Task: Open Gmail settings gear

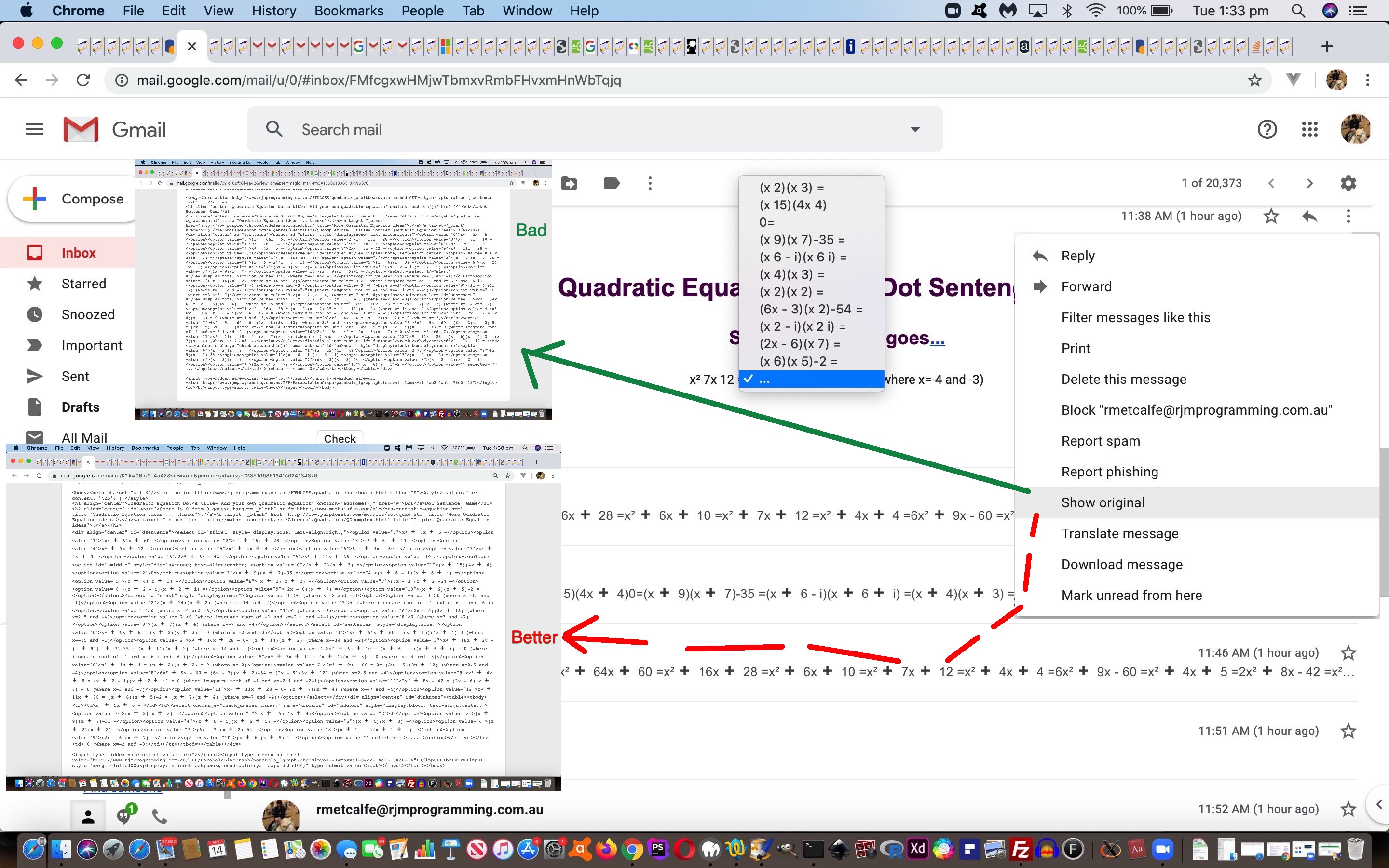Action: pos(1348,183)
